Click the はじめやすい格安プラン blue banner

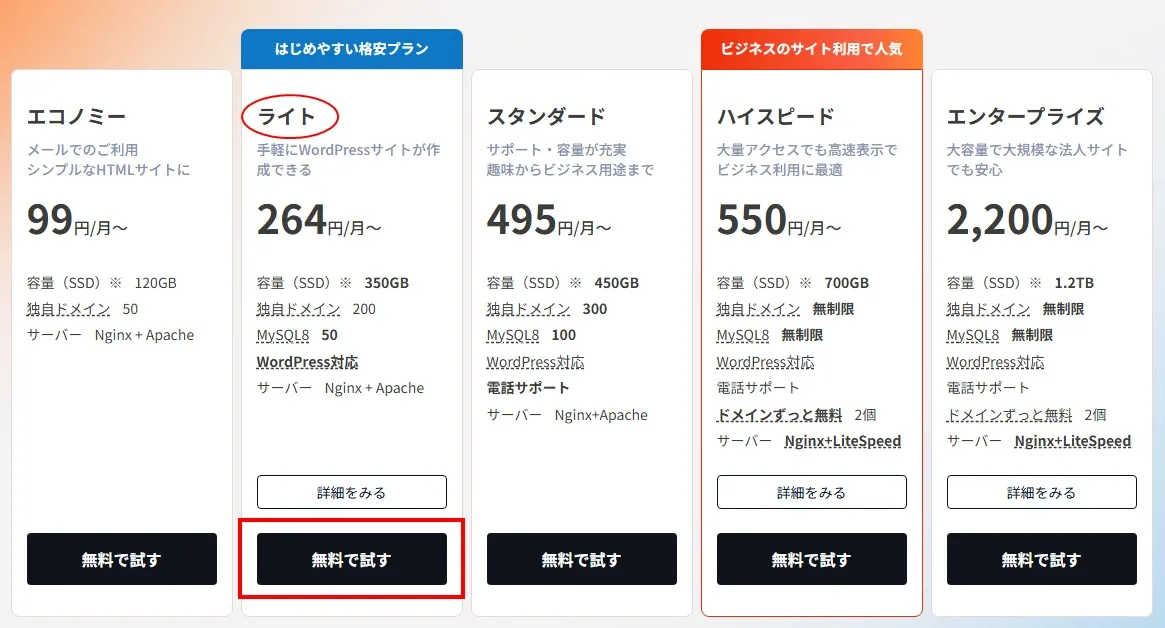click(351, 49)
